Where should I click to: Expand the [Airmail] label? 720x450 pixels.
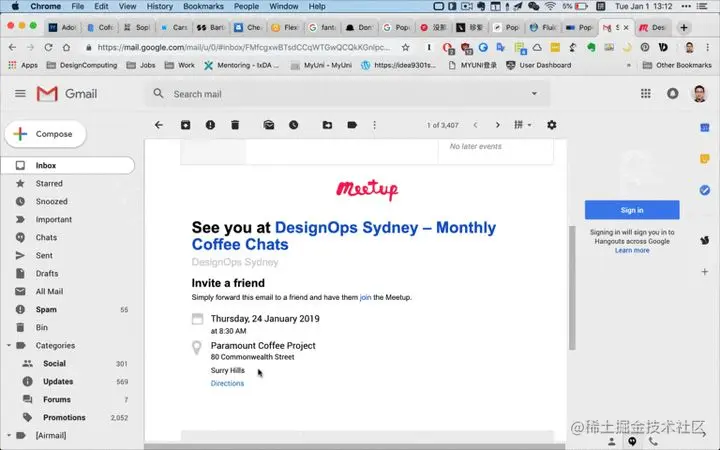pos(9,435)
